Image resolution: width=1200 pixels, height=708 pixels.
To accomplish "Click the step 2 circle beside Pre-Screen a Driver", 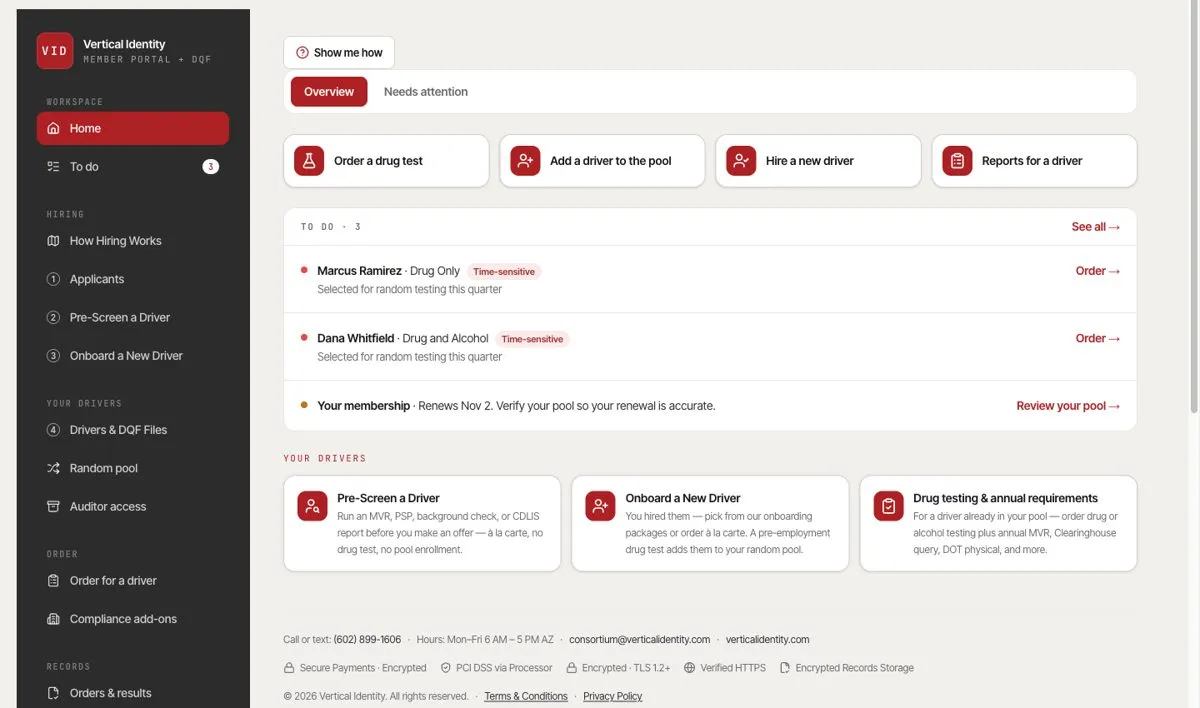I will tap(54, 318).
